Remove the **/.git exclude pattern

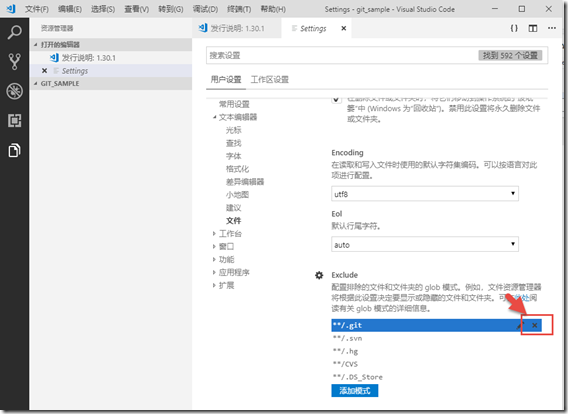click(535, 325)
